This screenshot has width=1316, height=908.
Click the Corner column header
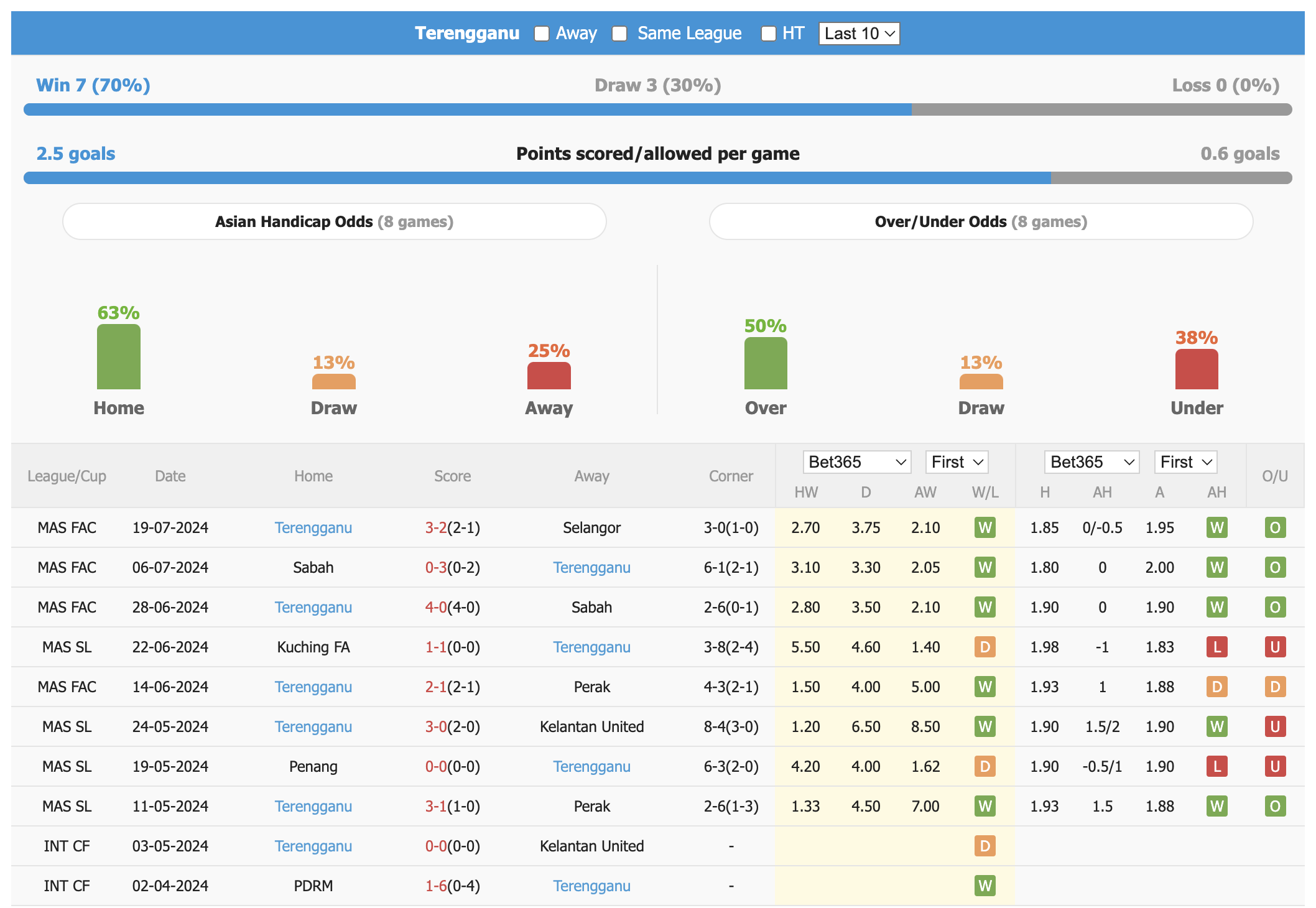pos(731,476)
